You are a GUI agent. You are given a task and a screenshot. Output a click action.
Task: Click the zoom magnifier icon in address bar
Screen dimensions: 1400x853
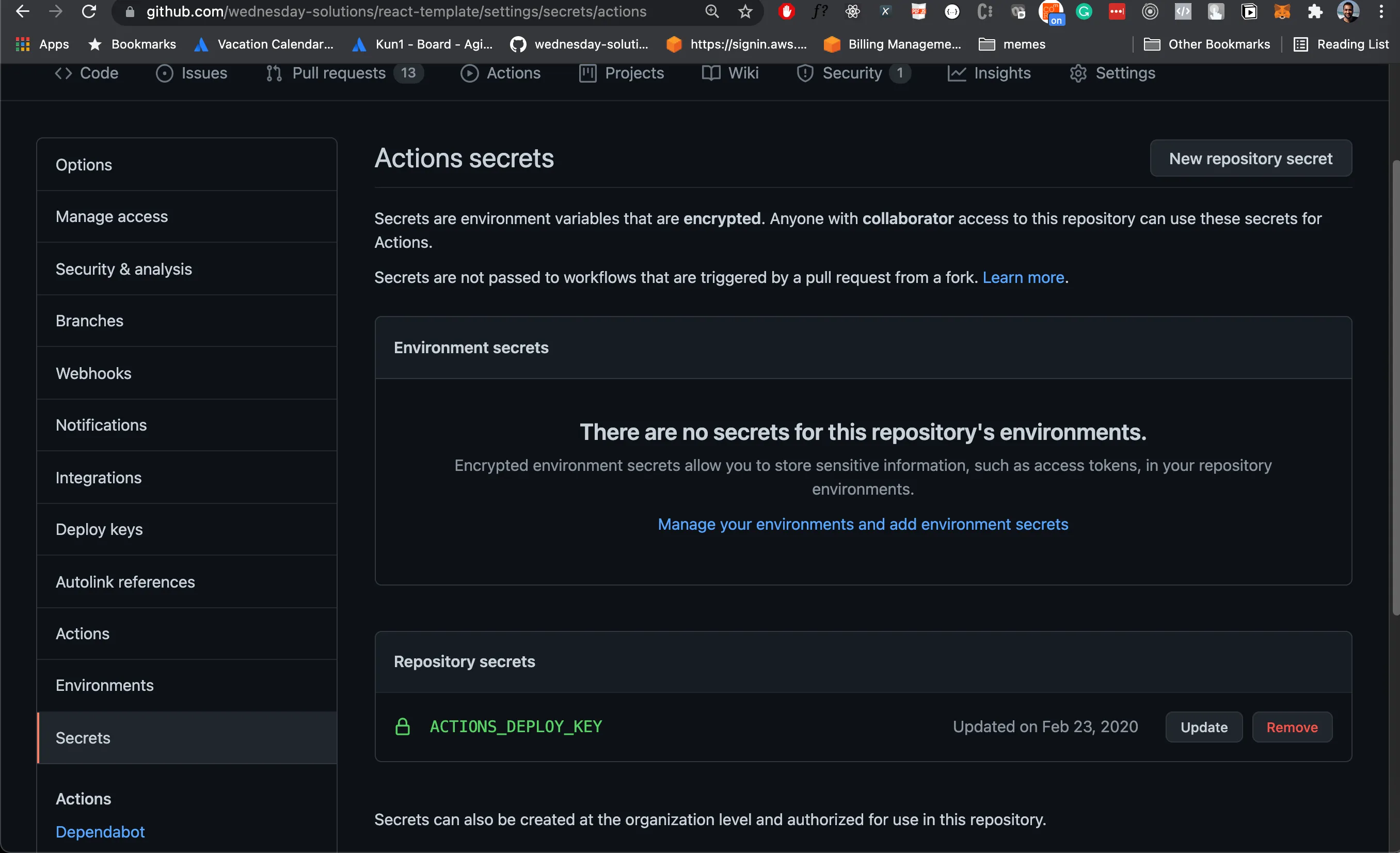712,11
